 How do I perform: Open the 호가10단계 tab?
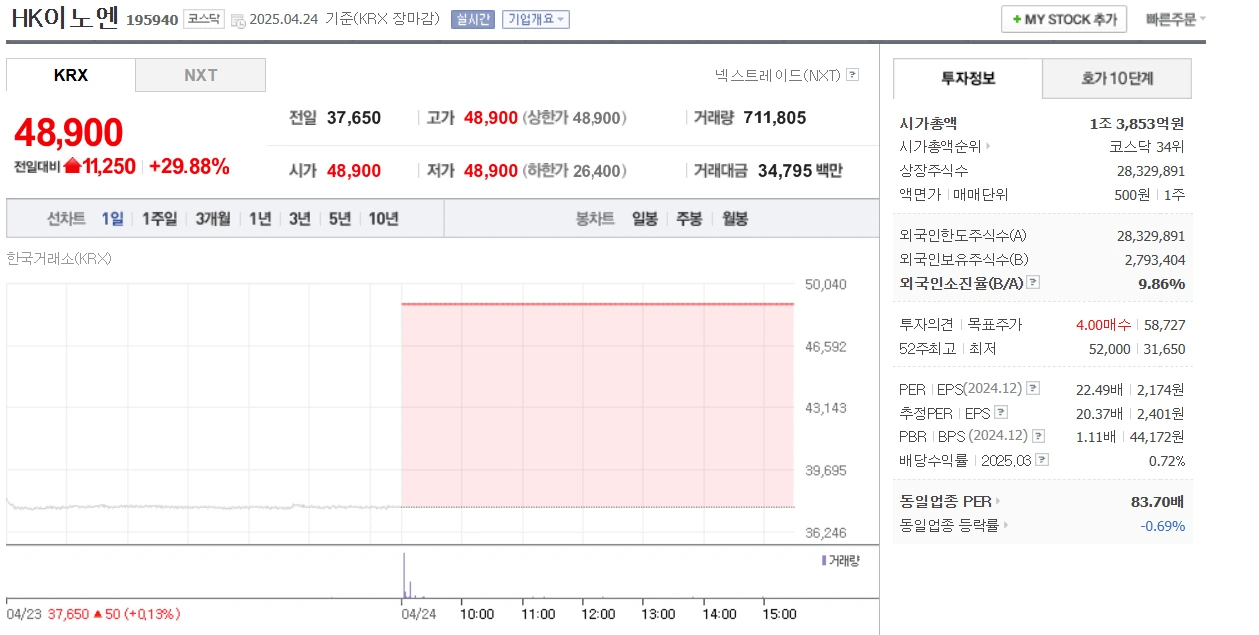click(x=1117, y=78)
